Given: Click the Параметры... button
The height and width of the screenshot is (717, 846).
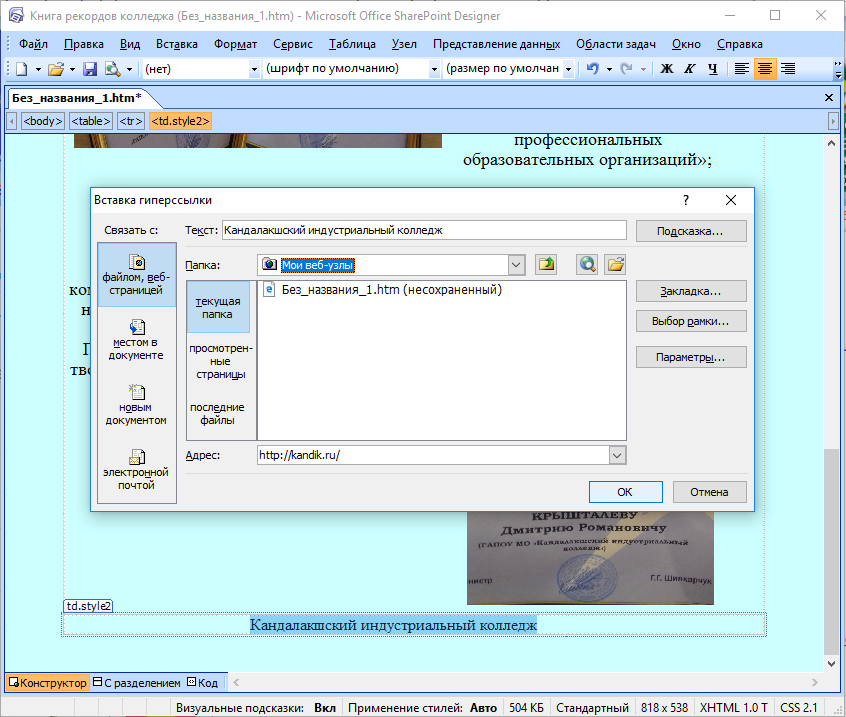Looking at the screenshot, I should 691,357.
